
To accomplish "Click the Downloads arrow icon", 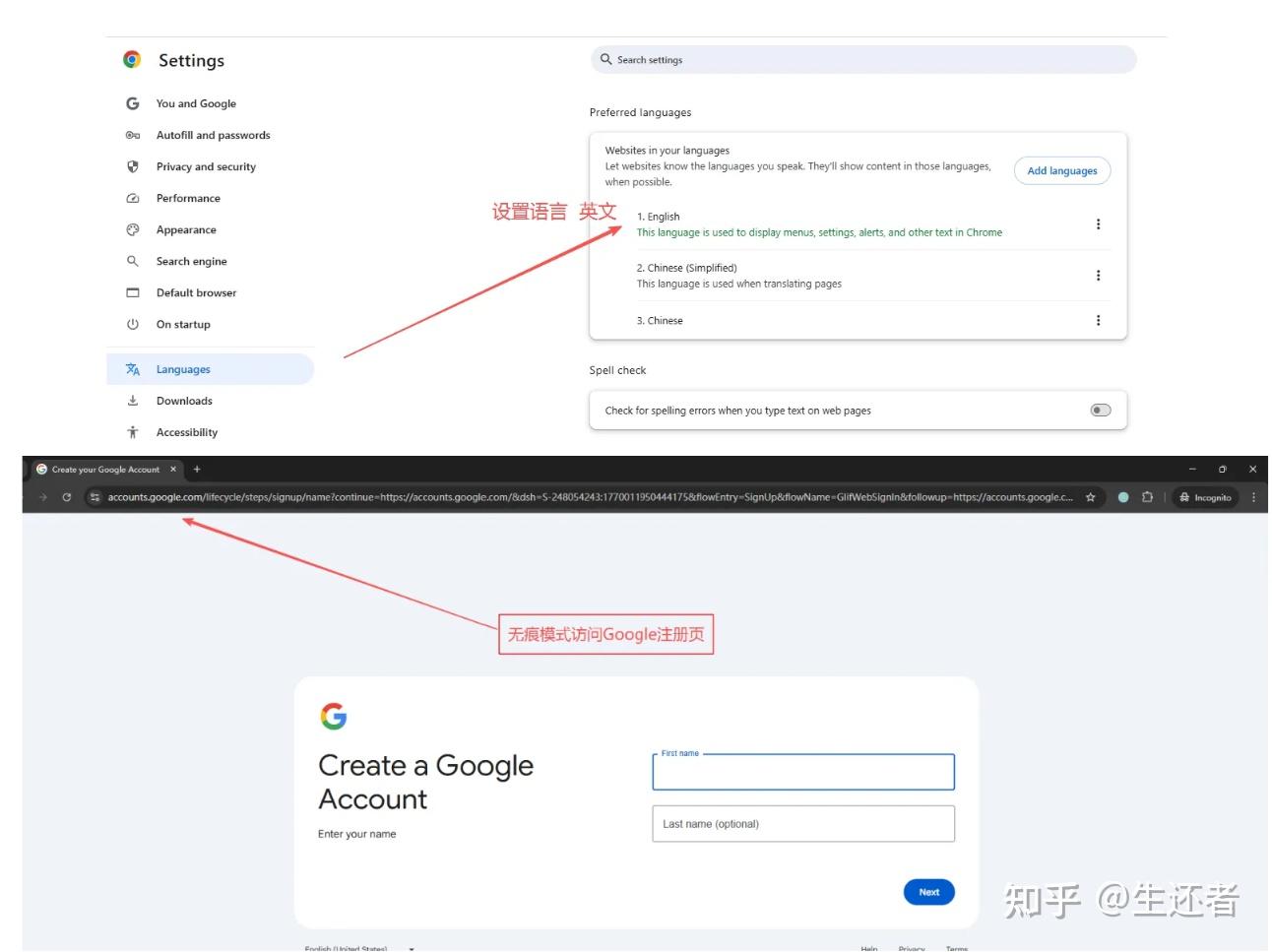I will pyautogui.click(x=133, y=401).
